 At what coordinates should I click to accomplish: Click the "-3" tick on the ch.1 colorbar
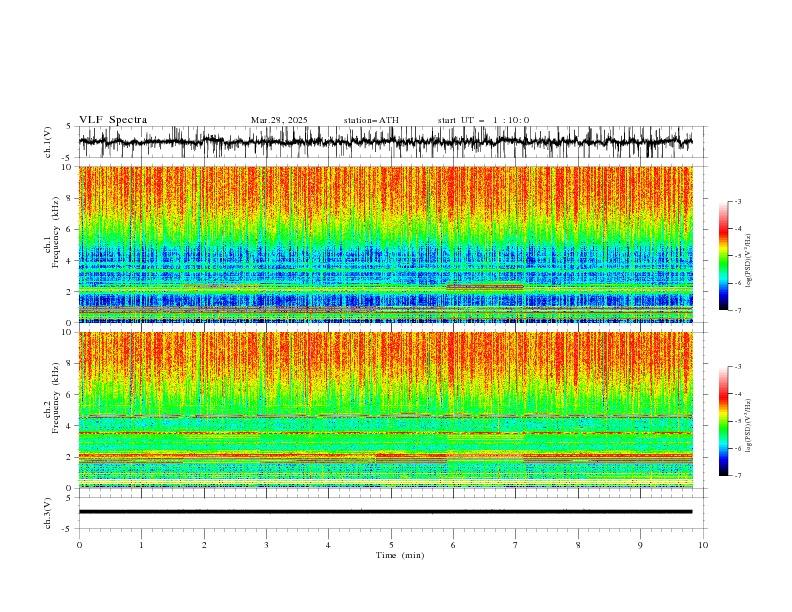click(x=738, y=201)
